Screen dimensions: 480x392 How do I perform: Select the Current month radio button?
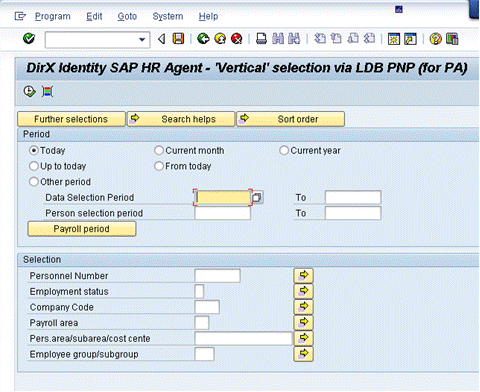[x=159, y=151]
